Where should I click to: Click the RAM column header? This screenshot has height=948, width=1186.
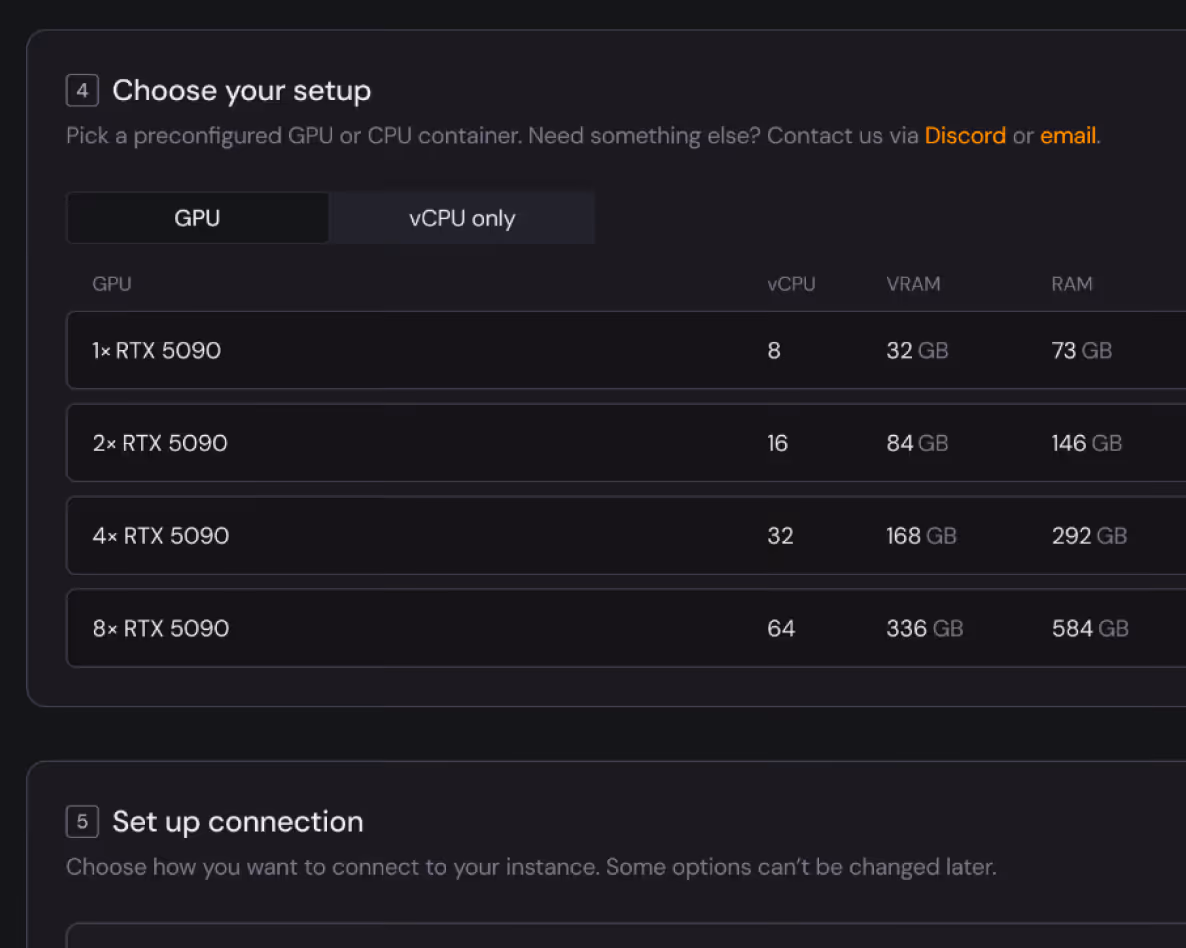(x=1072, y=284)
